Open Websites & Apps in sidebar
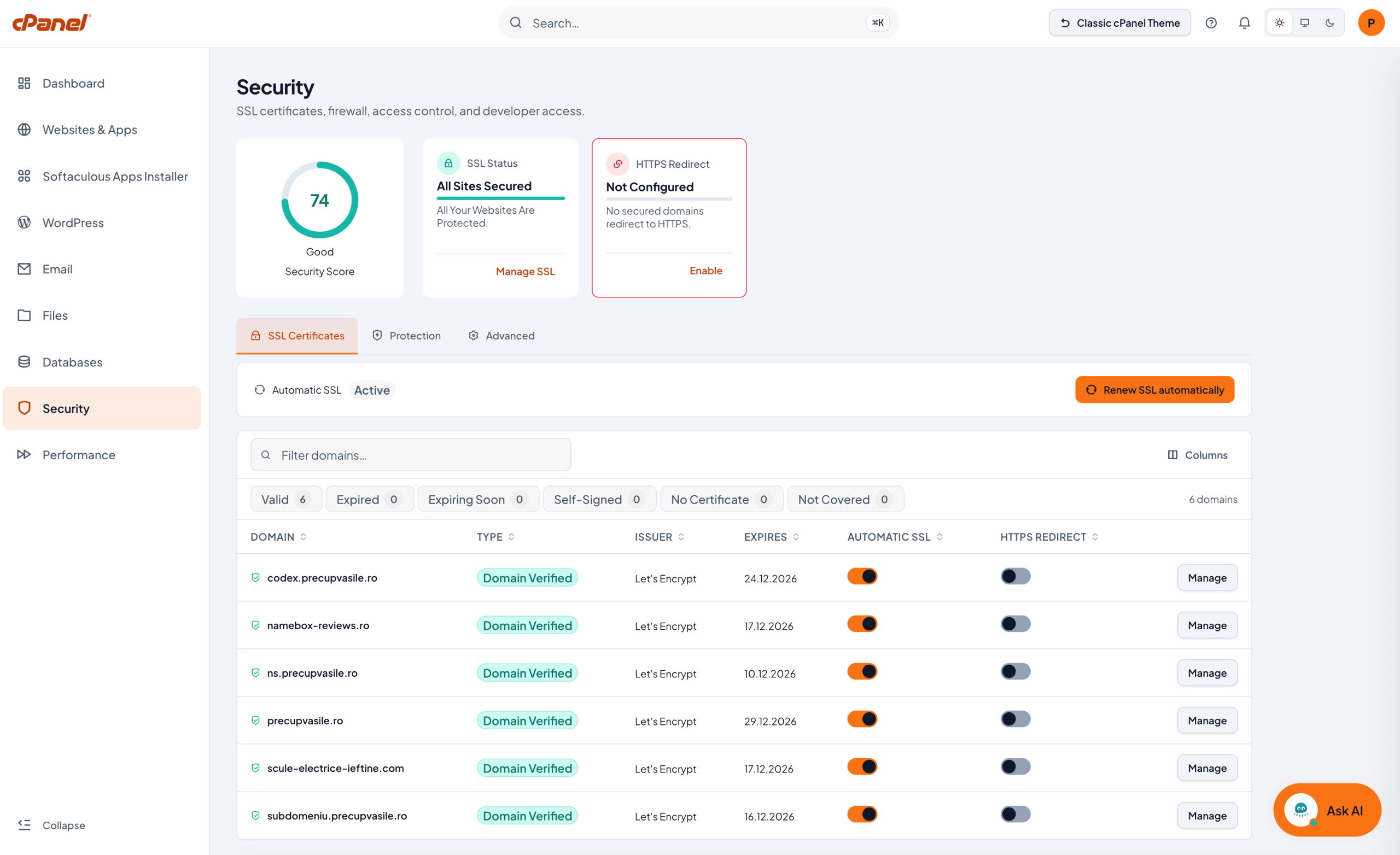 tap(102, 130)
